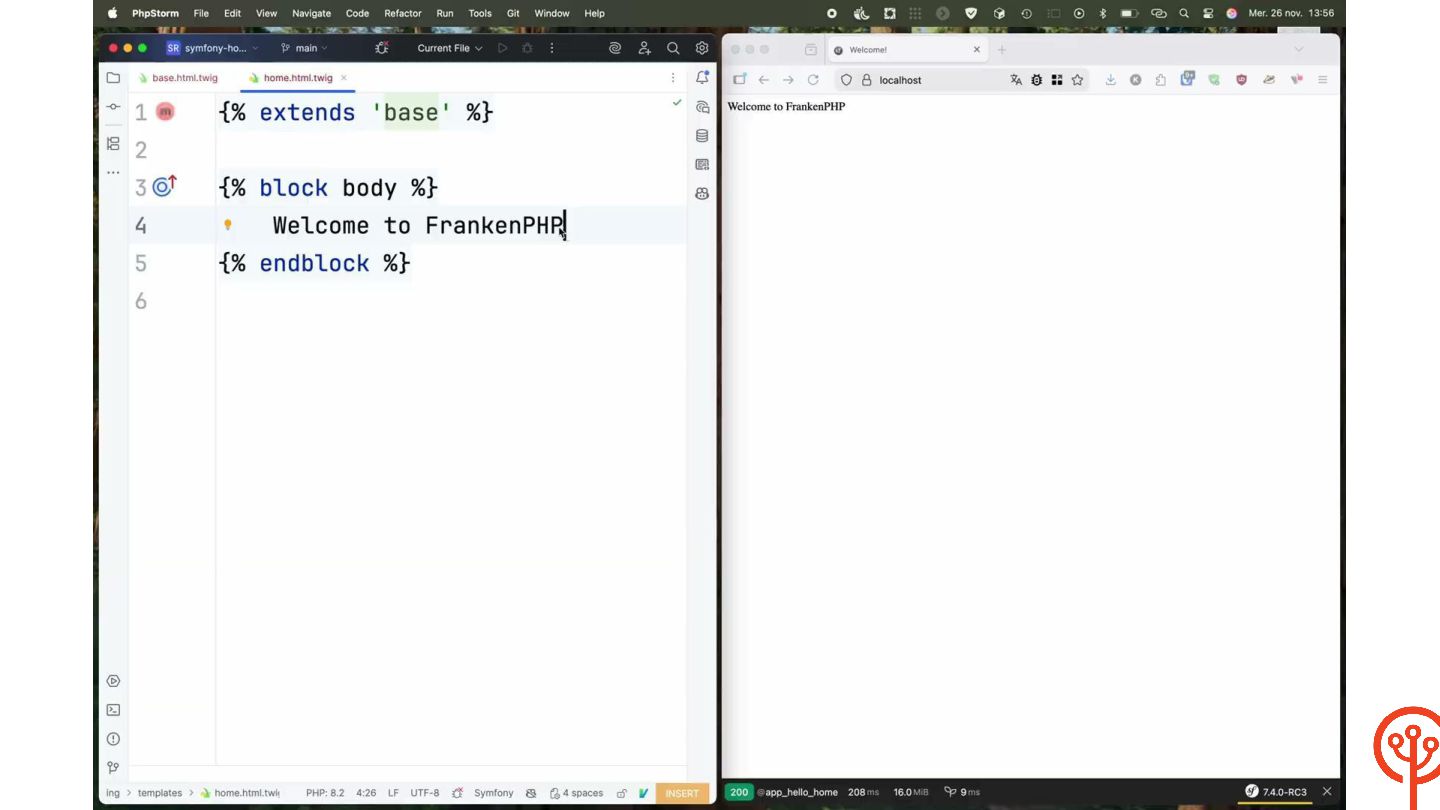
Task: Open the Git tool window
Action: coord(113,768)
